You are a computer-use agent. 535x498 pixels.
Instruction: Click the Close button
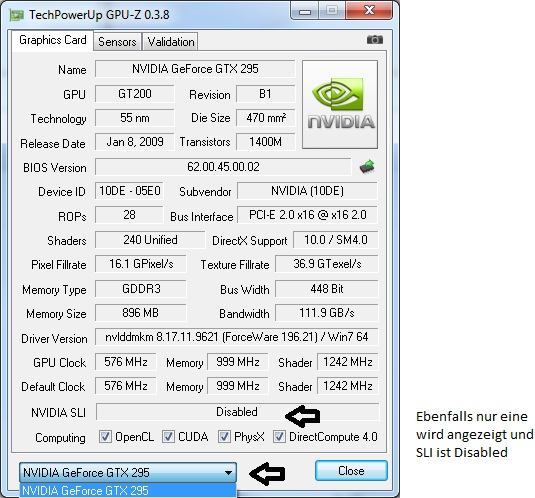[351, 471]
